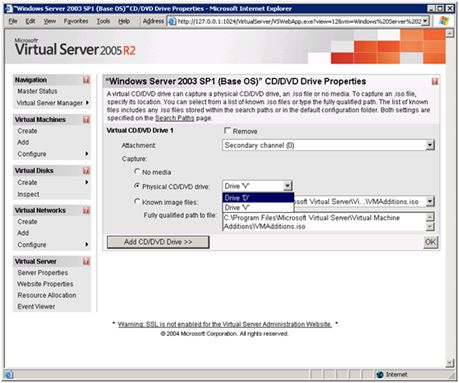Expand the Virtual Server Manager submenu arrow
The height and width of the screenshot is (383, 459).
87,103
